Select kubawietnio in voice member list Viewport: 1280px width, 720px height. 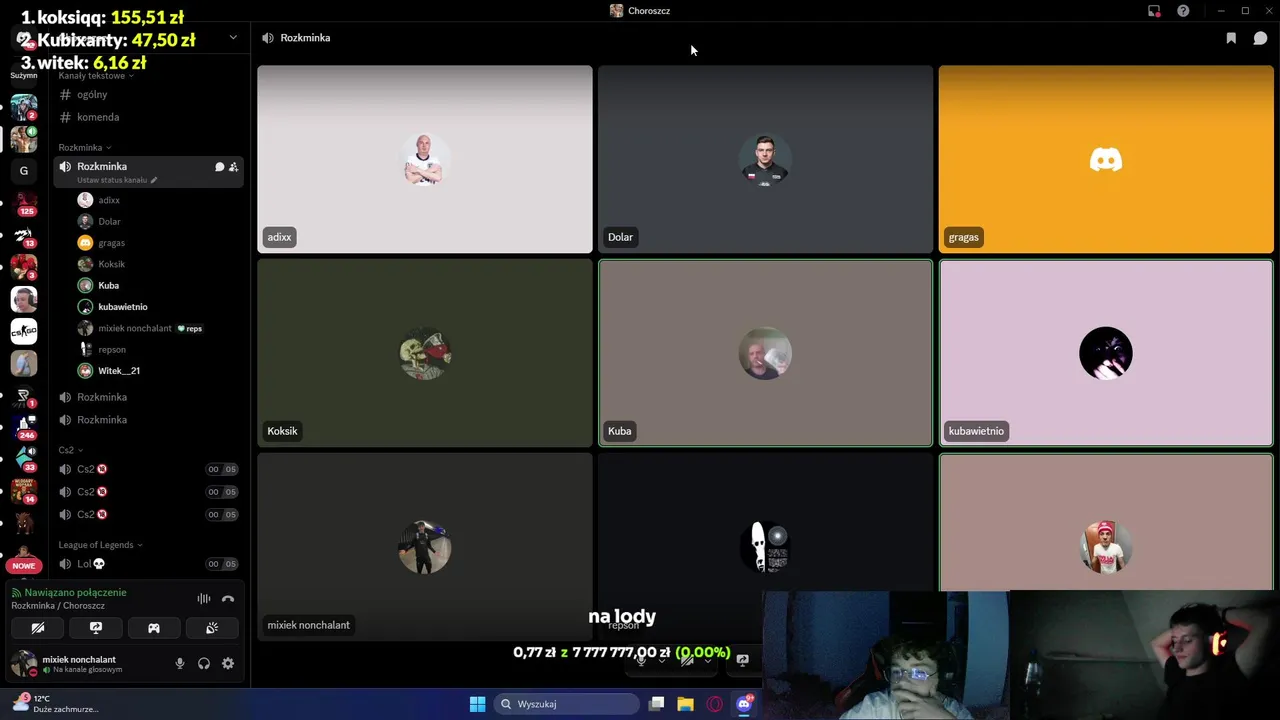158,307
